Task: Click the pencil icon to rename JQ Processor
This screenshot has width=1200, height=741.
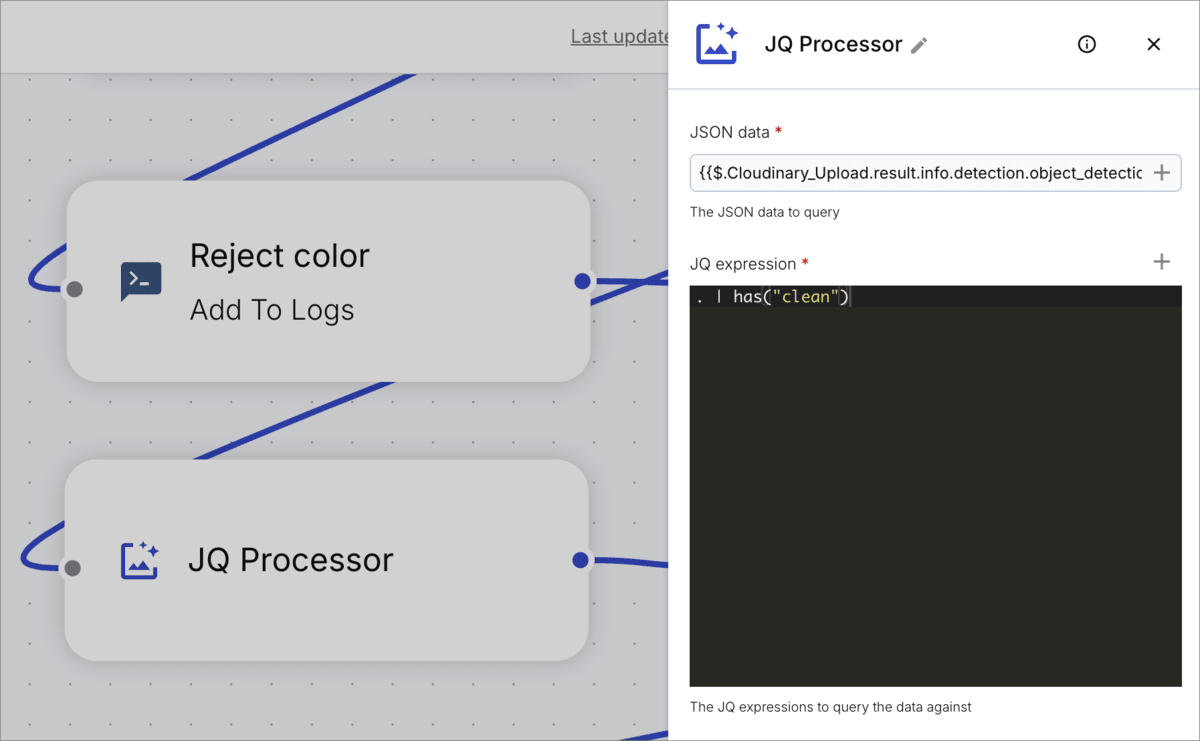Action: click(919, 45)
